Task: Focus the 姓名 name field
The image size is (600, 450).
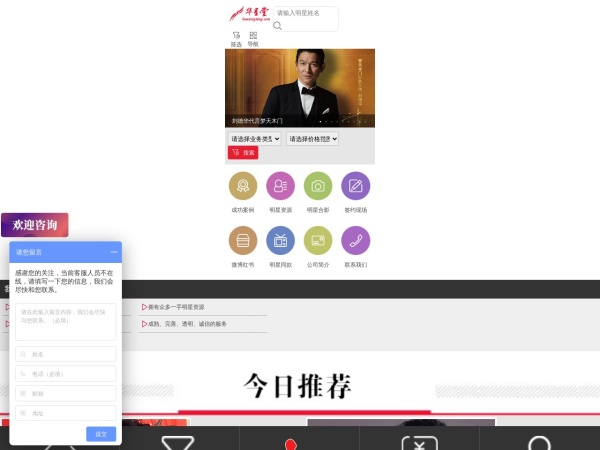Action: tap(65, 354)
